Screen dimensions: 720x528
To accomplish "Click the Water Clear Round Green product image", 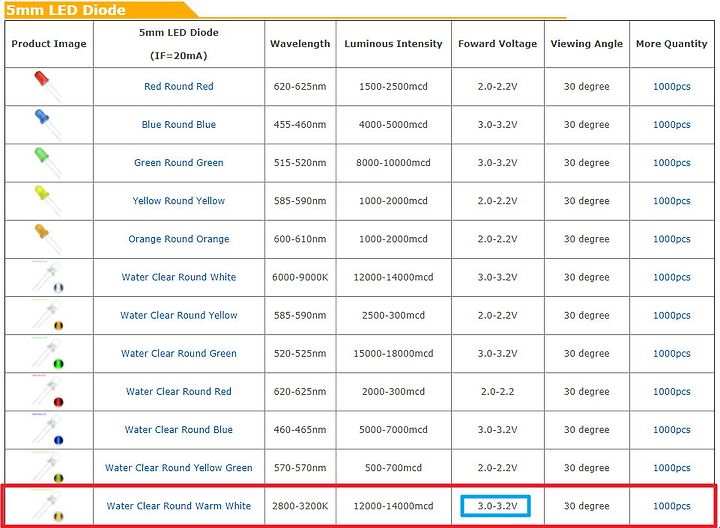I will (x=48, y=353).
